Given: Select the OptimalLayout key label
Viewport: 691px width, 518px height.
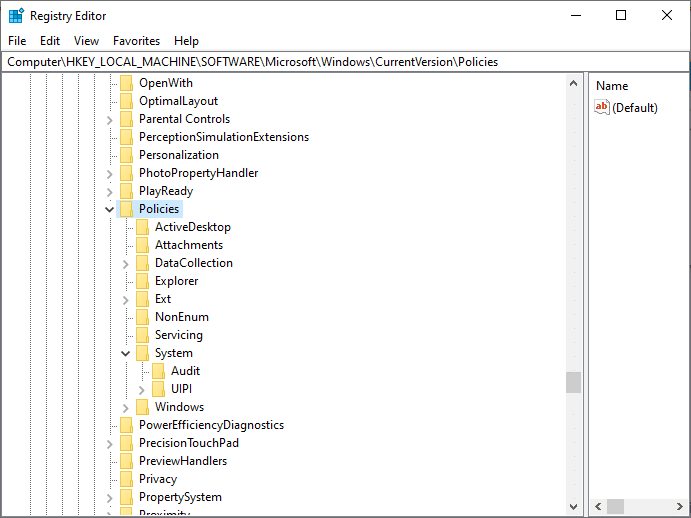Looking at the screenshot, I should pyautogui.click(x=178, y=101).
